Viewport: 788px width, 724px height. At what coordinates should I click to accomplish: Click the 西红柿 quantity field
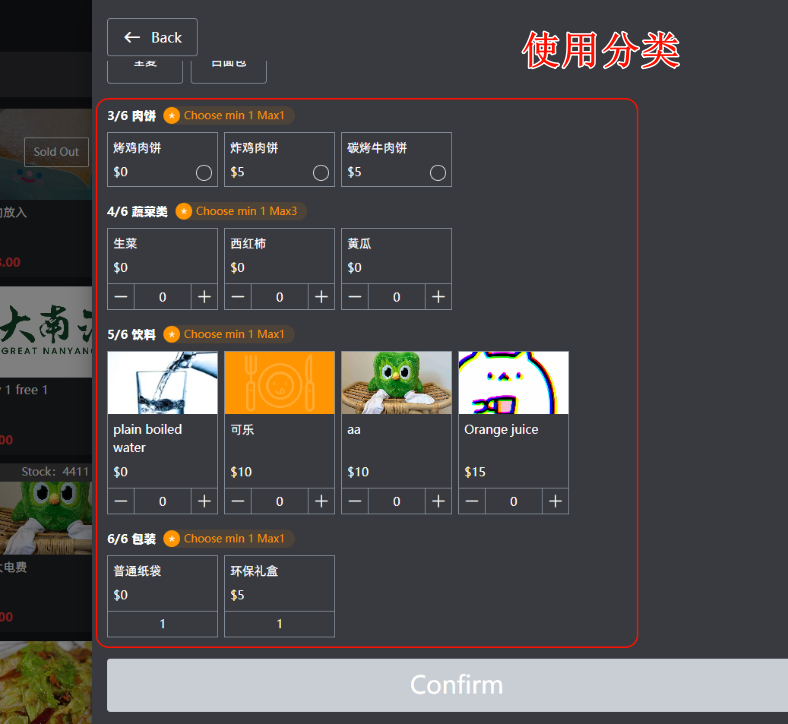click(x=279, y=297)
